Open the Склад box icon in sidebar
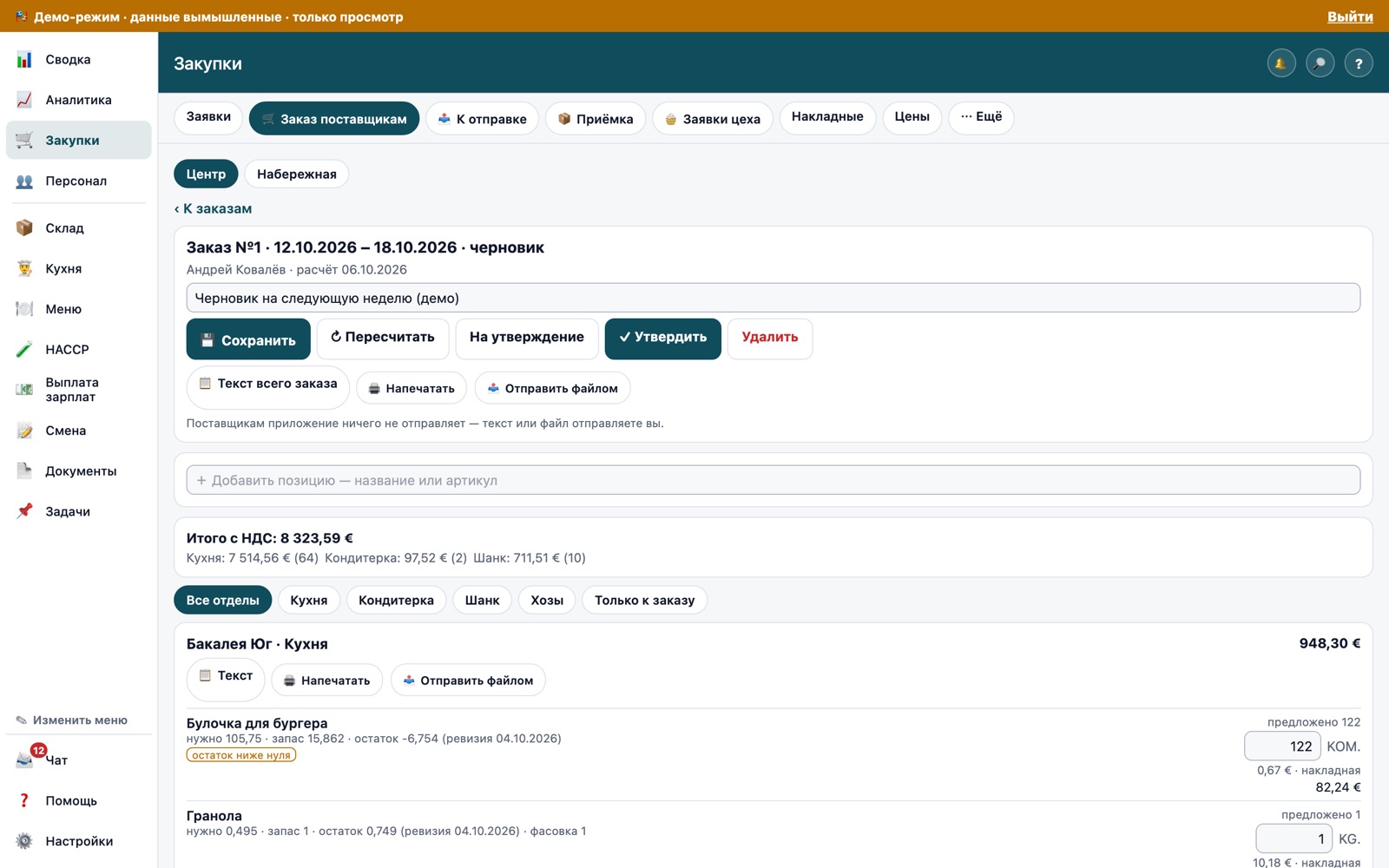This screenshot has width=1389, height=868. coord(24,228)
